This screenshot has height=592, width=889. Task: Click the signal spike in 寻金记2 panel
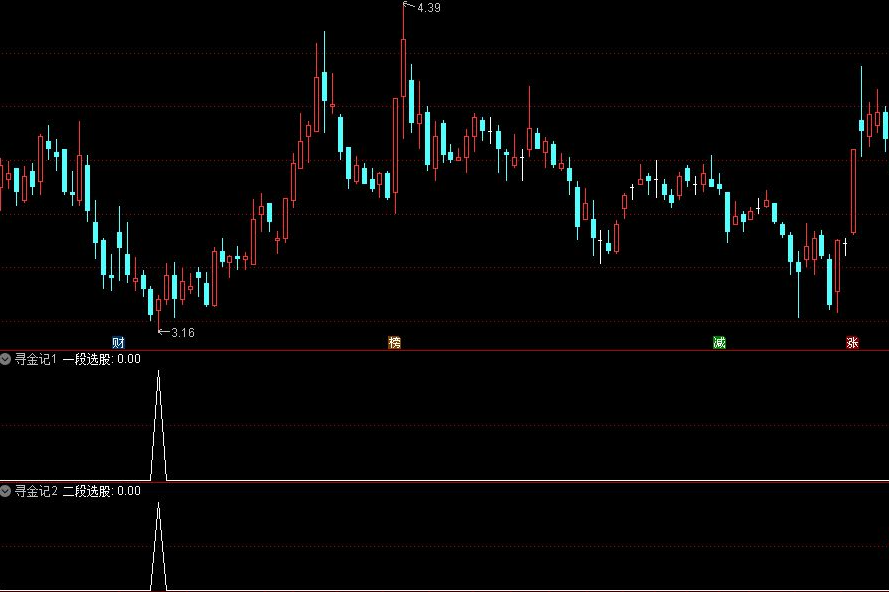pos(158,546)
